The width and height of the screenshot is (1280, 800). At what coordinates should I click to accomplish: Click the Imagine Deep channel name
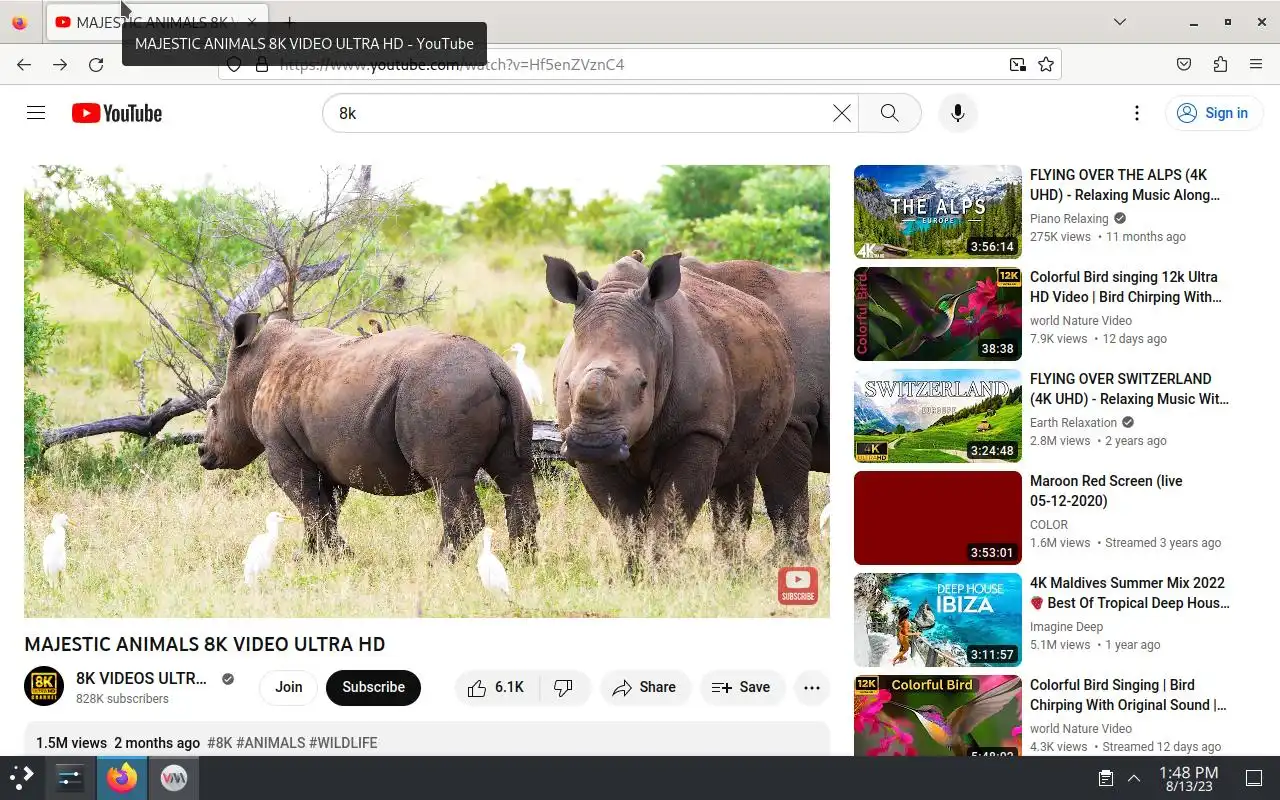pyautogui.click(x=1066, y=627)
